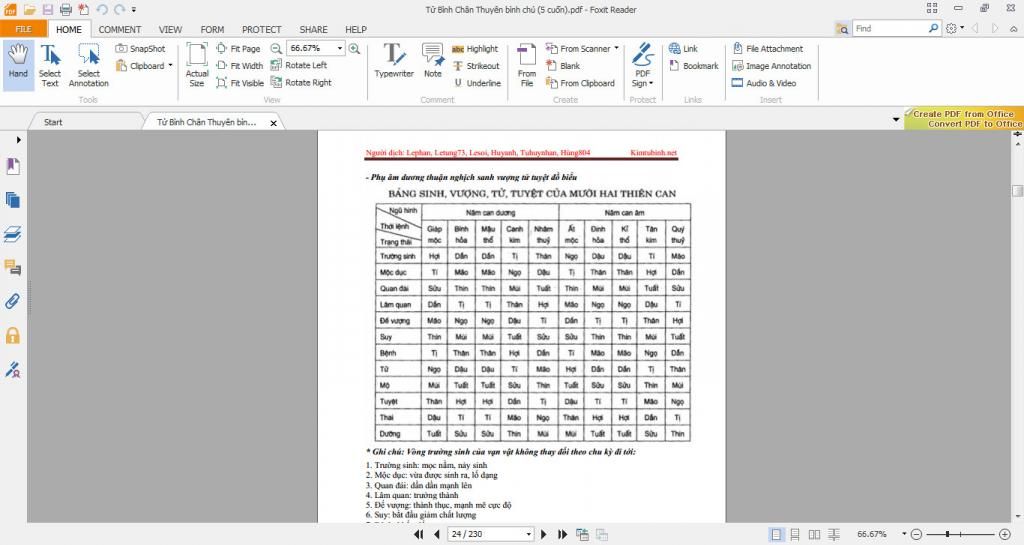
Task: Open the status bar zoom dropdown arrow
Action: coord(904,534)
